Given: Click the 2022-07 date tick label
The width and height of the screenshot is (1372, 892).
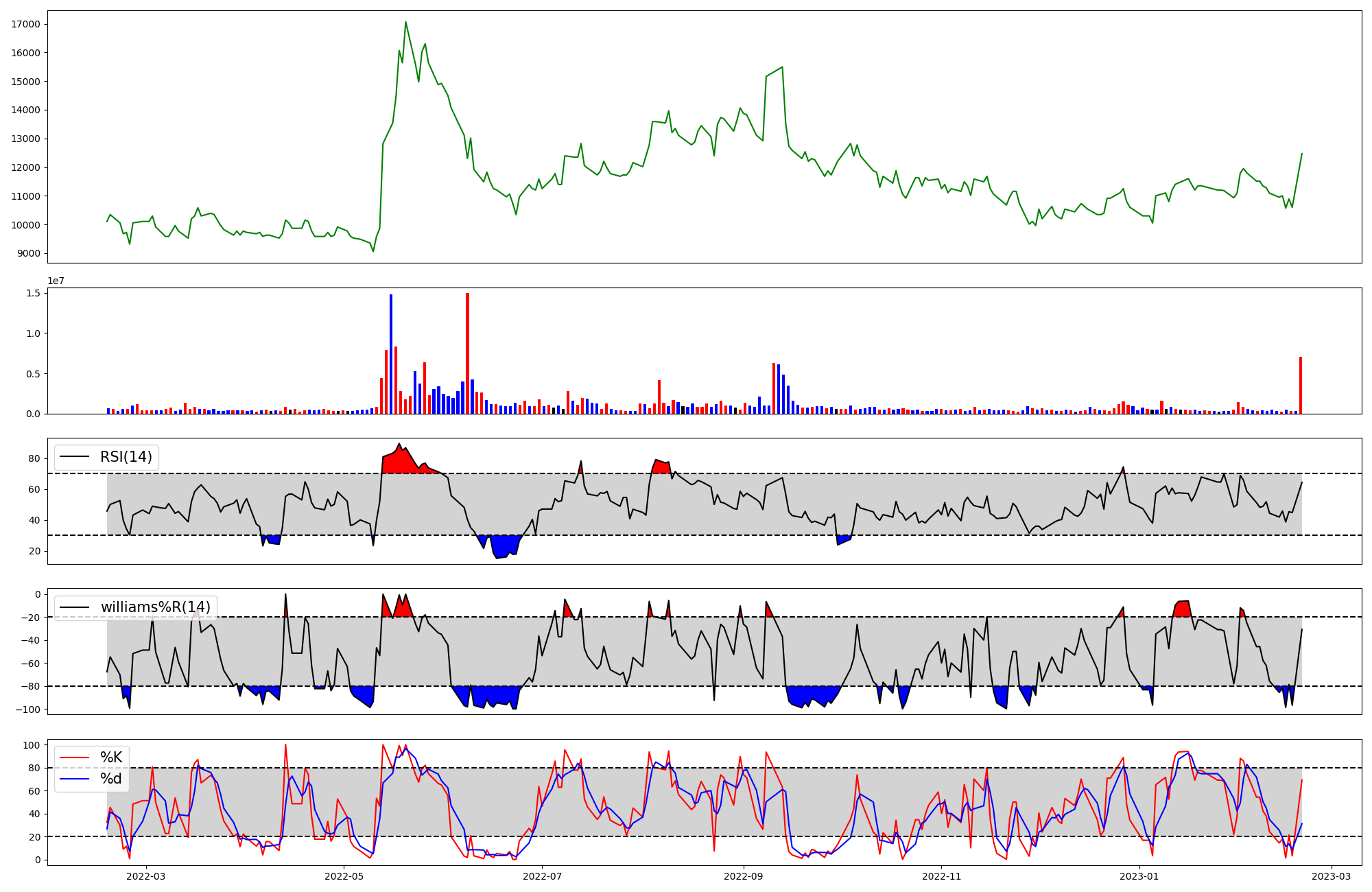Looking at the screenshot, I should click(542, 876).
